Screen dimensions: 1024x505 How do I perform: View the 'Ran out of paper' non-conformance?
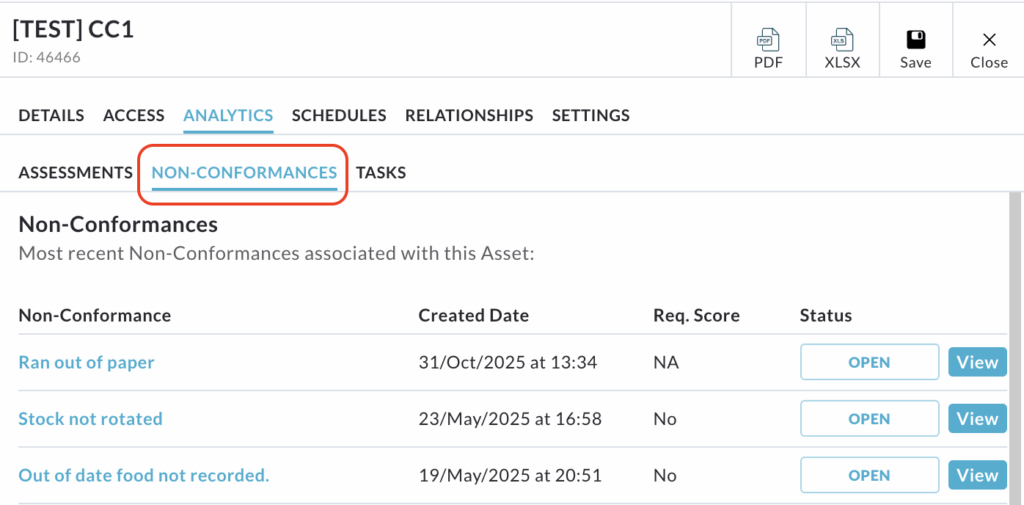click(x=977, y=362)
